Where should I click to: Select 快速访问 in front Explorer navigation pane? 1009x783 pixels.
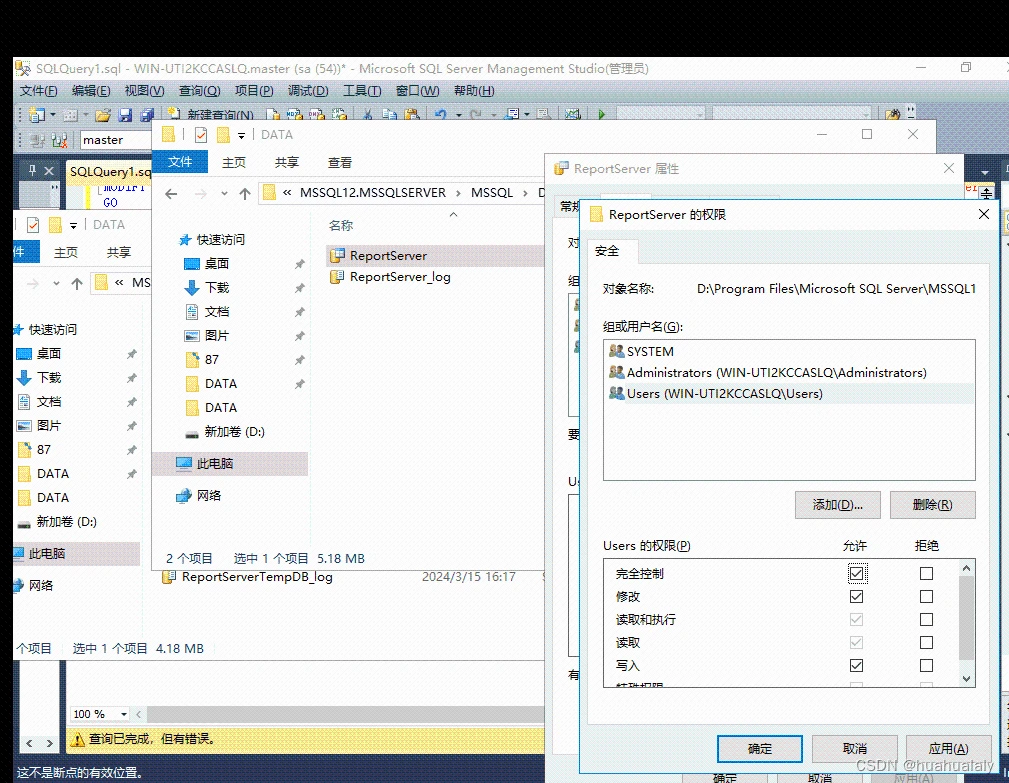[x=220, y=239]
